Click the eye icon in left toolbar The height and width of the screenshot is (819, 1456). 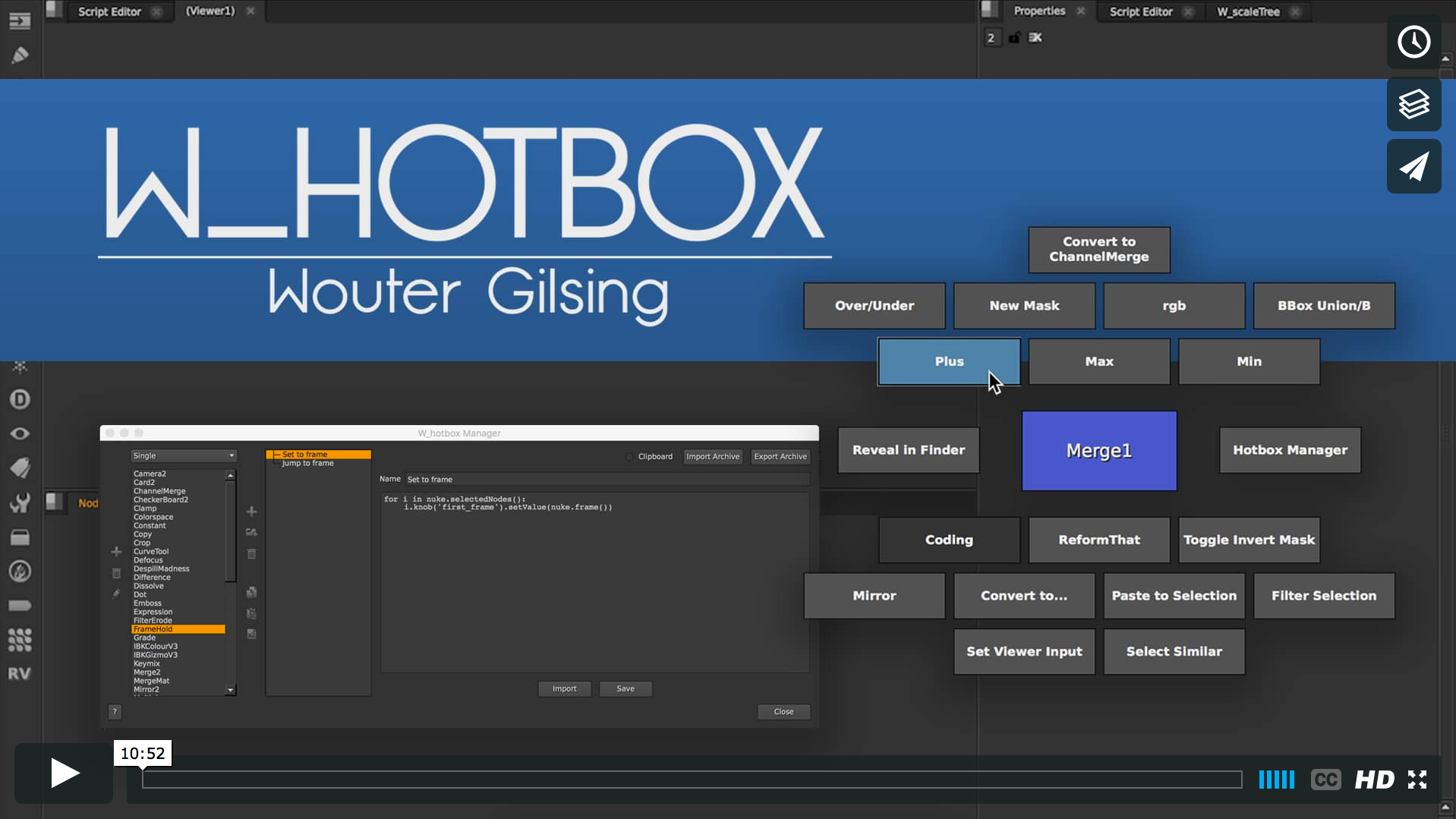pyautogui.click(x=20, y=433)
